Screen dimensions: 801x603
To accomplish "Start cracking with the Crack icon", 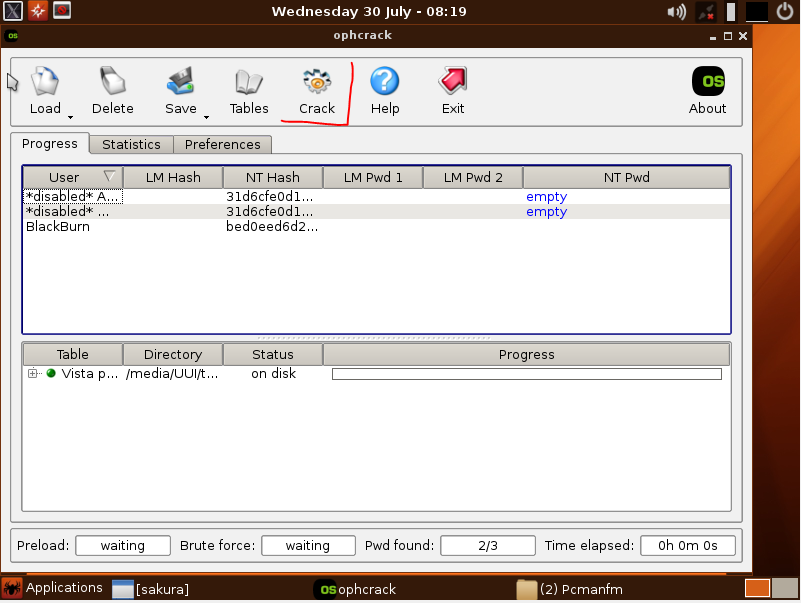I will [x=317, y=81].
